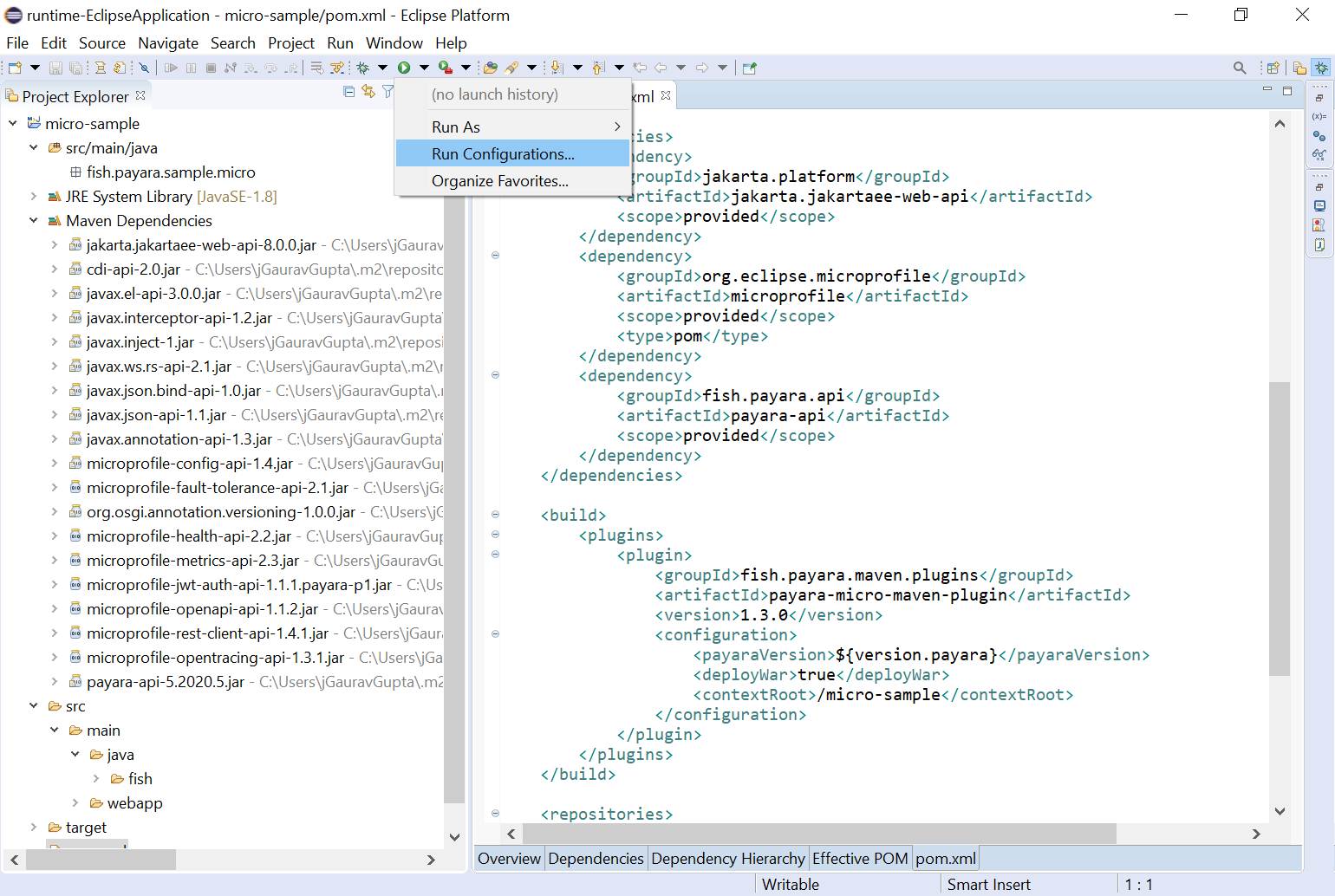Image resolution: width=1335 pixels, height=896 pixels.
Task: Toggle Skip All Breakpoints in toolbar
Action: 144,68
